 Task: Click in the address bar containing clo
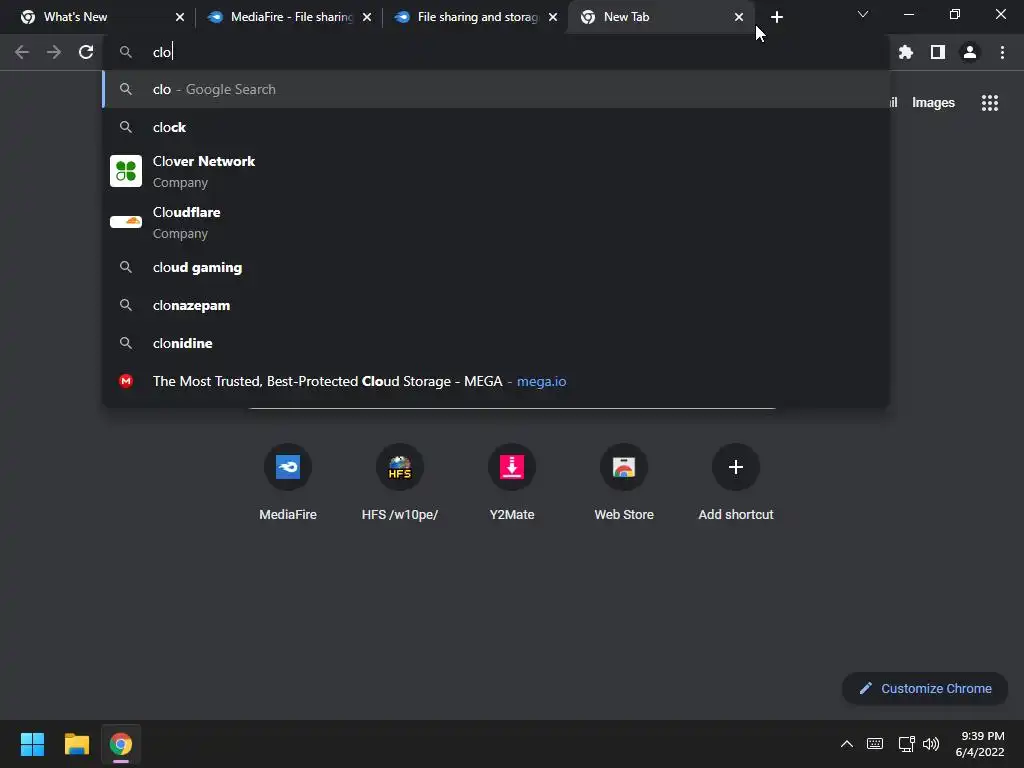tap(496, 52)
